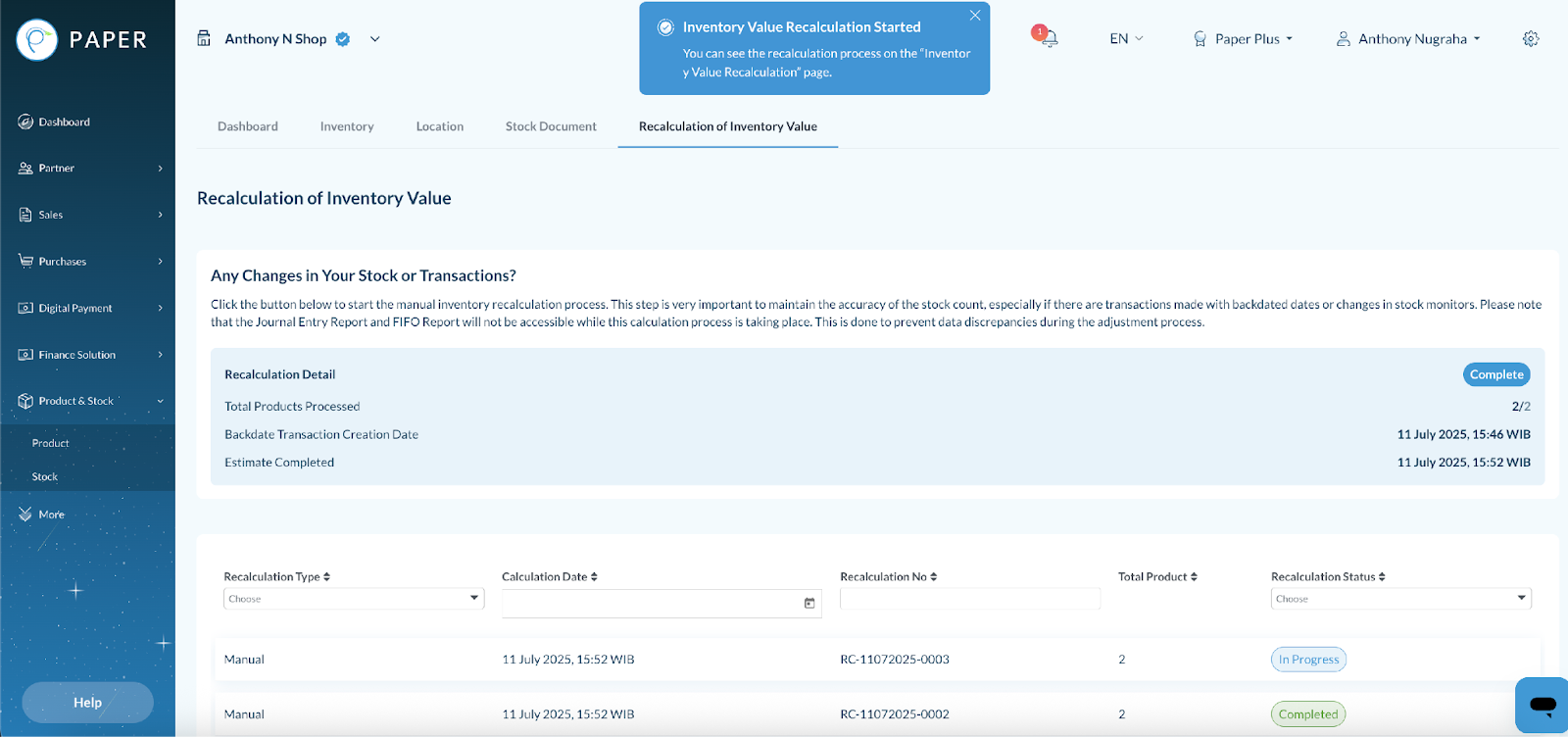This screenshot has width=1568, height=737.
Task: Click the notification checkmark icon
Action: (x=665, y=27)
